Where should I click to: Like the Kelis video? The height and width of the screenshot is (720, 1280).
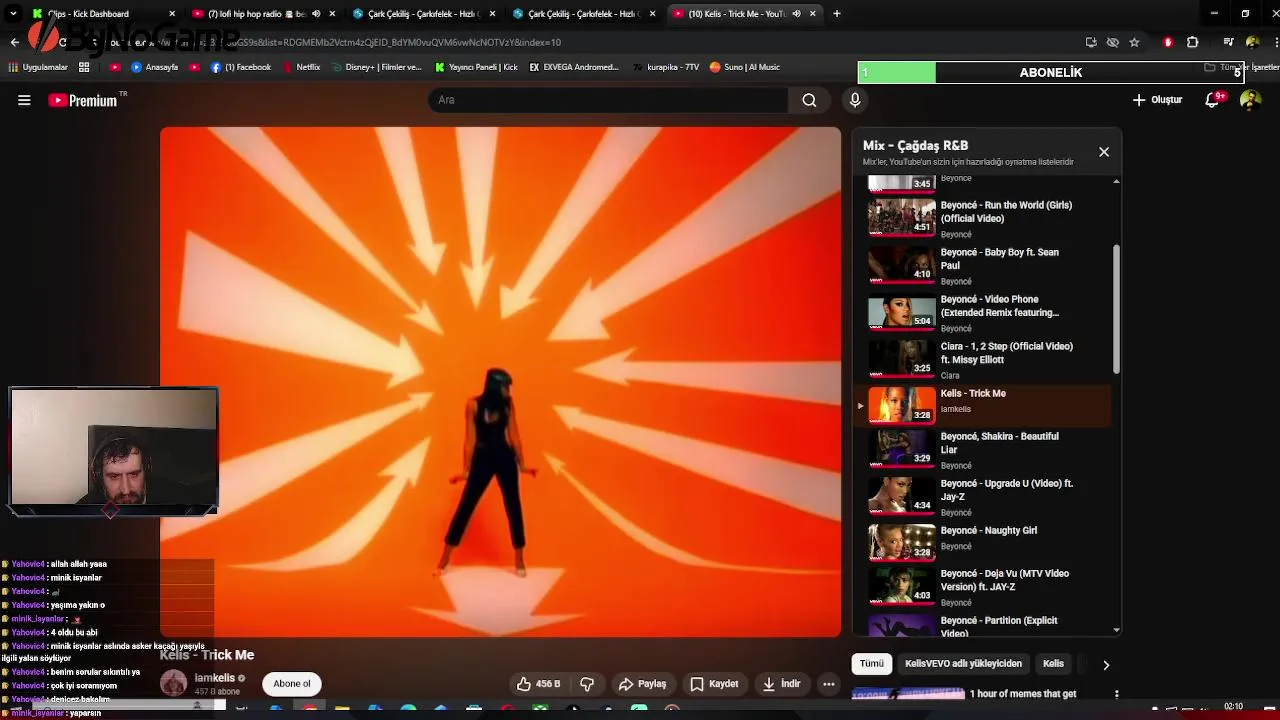(538, 684)
